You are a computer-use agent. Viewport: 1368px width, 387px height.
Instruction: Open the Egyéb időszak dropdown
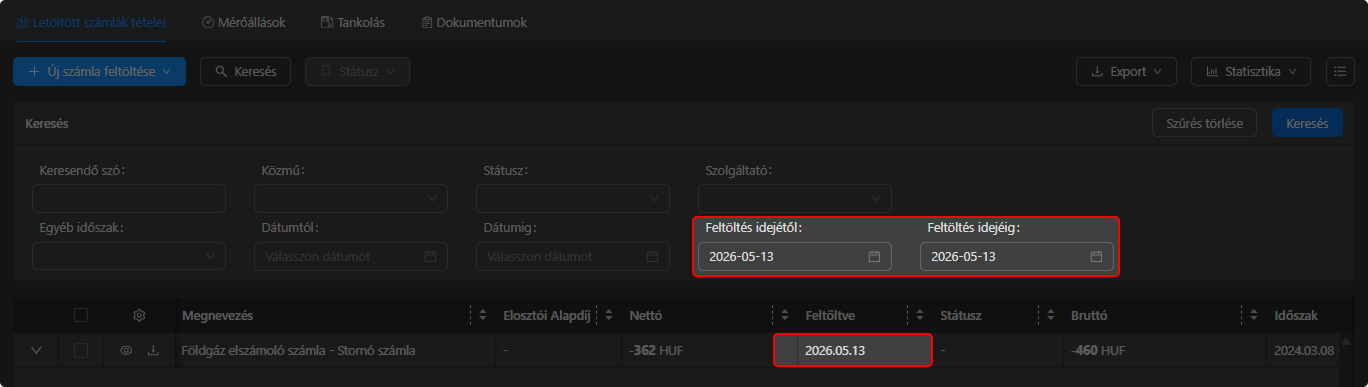click(x=129, y=256)
